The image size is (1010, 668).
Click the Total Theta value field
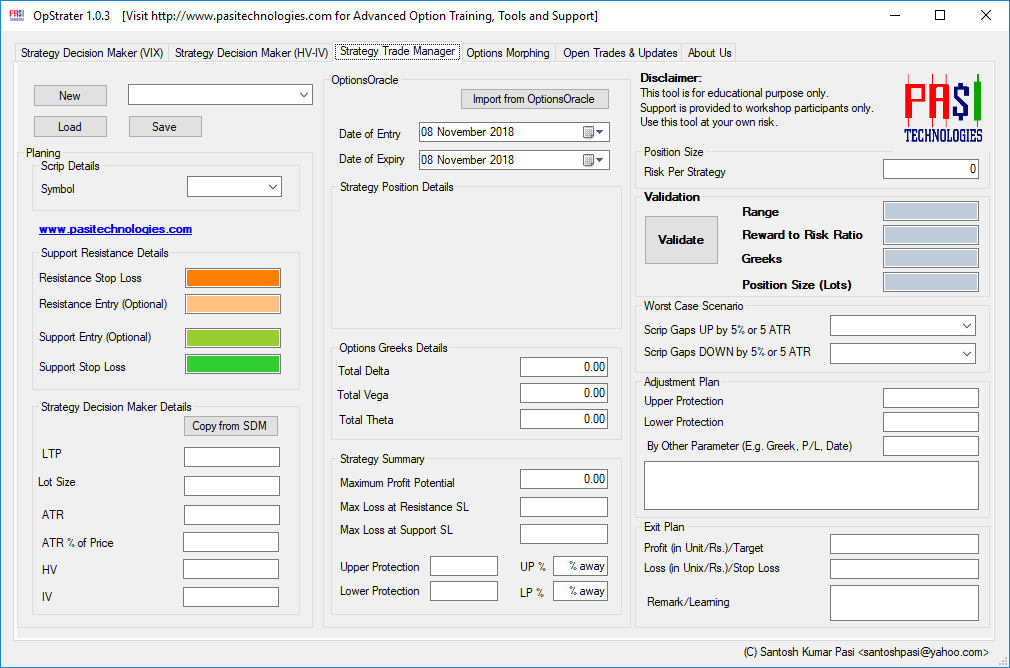click(x=564, y=419)
